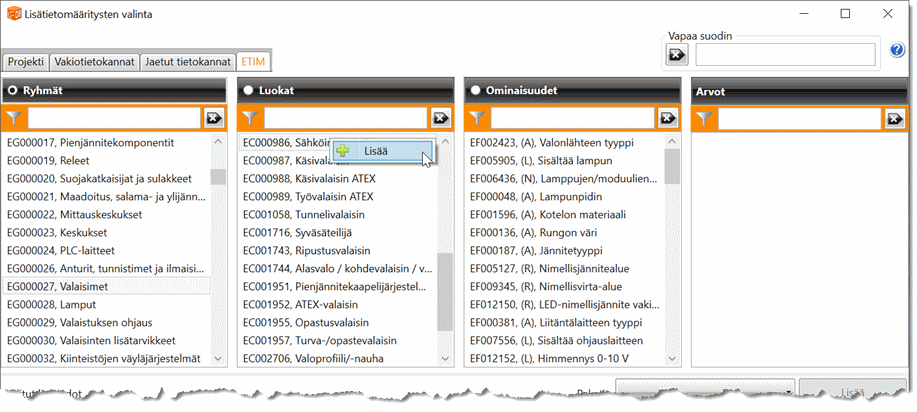
Task: Select the Ominaisuudet radio button
Action: 474,90
